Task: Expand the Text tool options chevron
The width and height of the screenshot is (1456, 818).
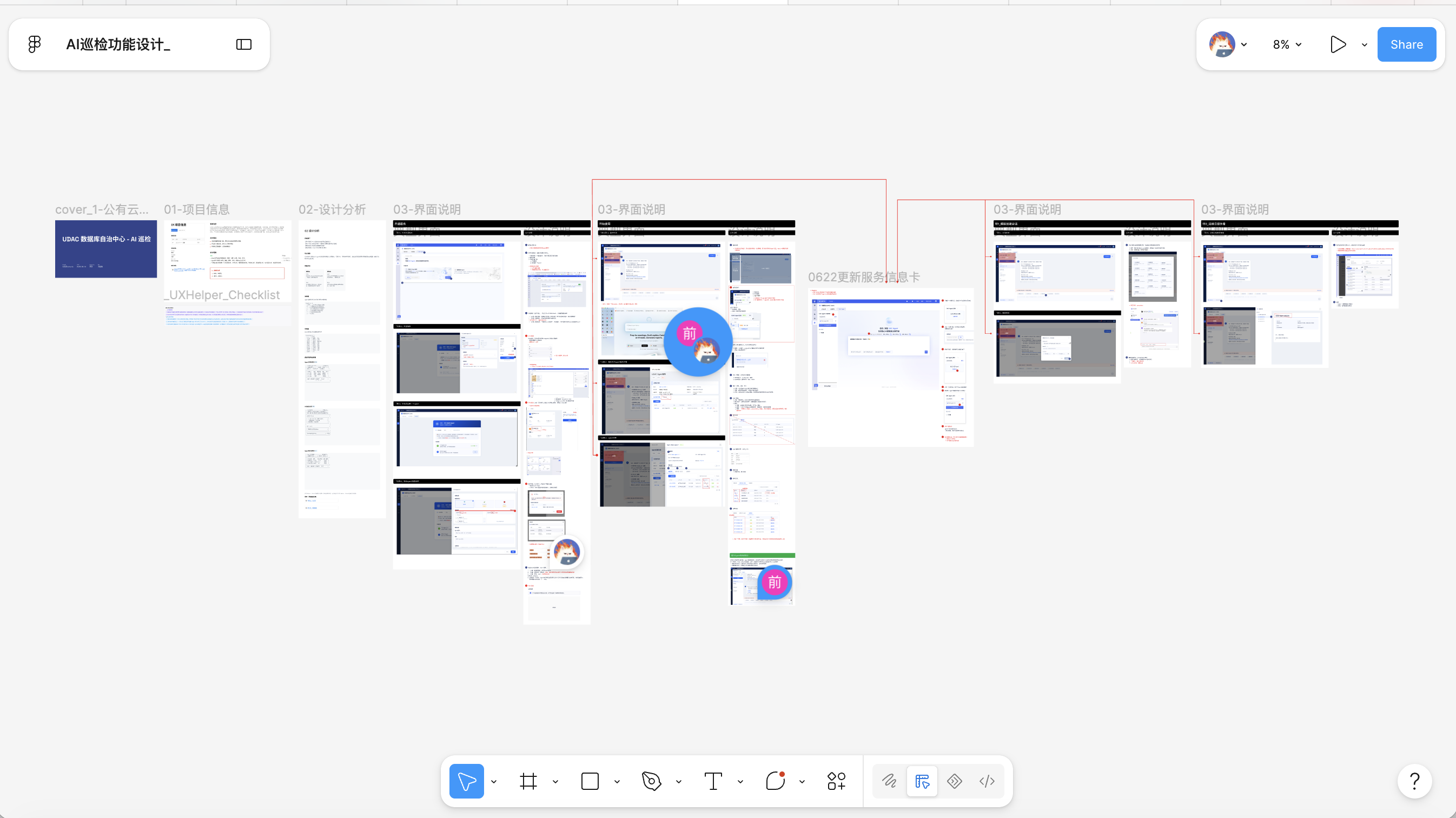Action: pyautogui.click(x=740, y=781)
